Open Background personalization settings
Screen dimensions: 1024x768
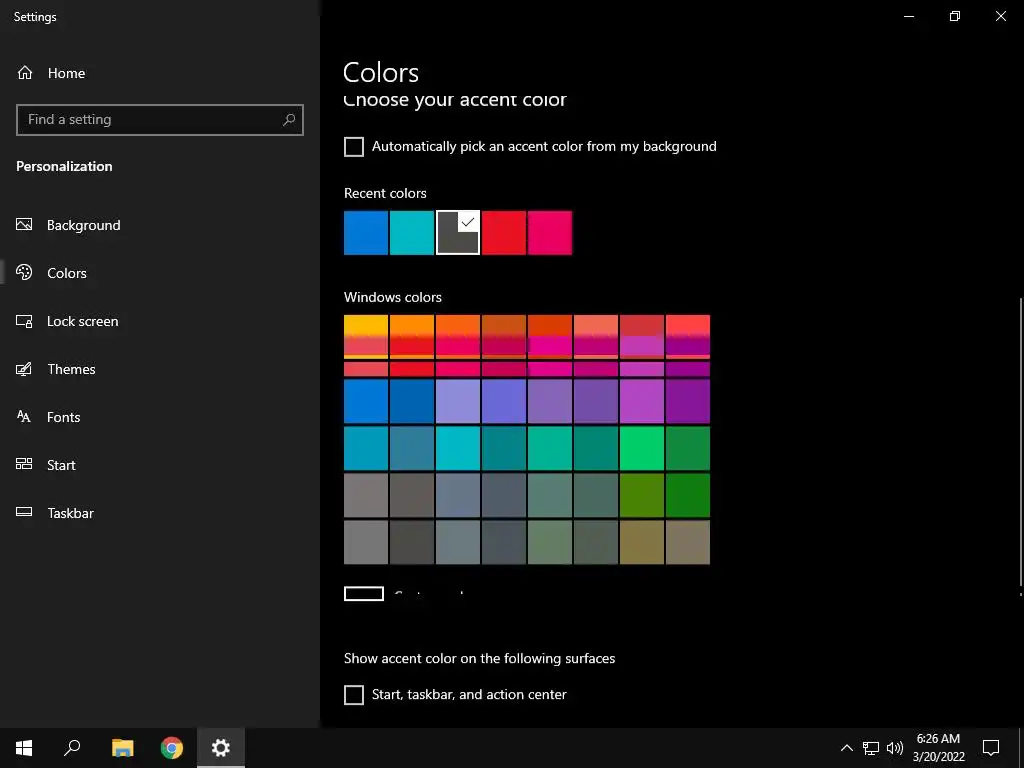coord(69,225)
